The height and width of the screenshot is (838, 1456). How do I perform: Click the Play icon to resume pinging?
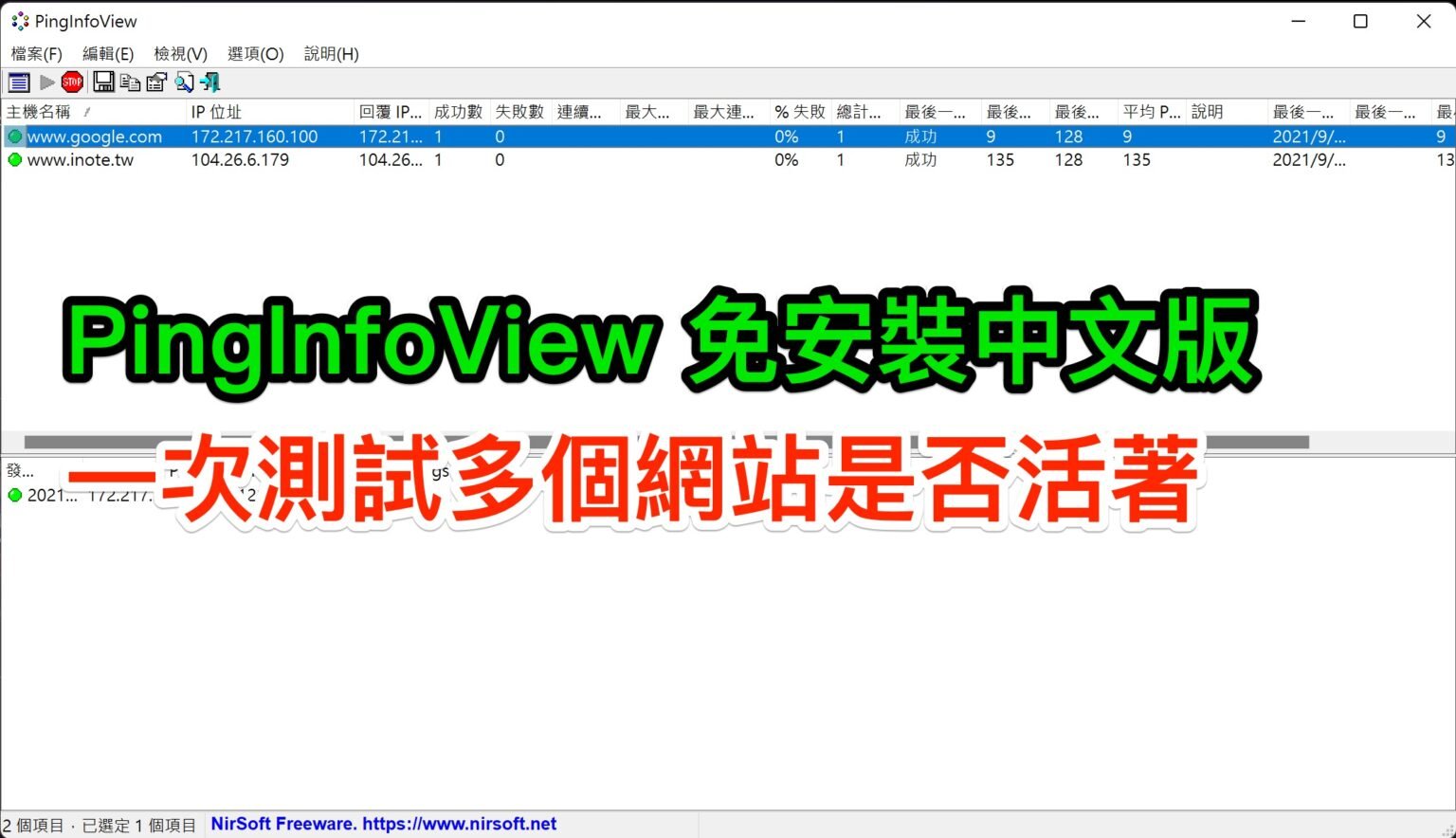click(x=46, y=82)
